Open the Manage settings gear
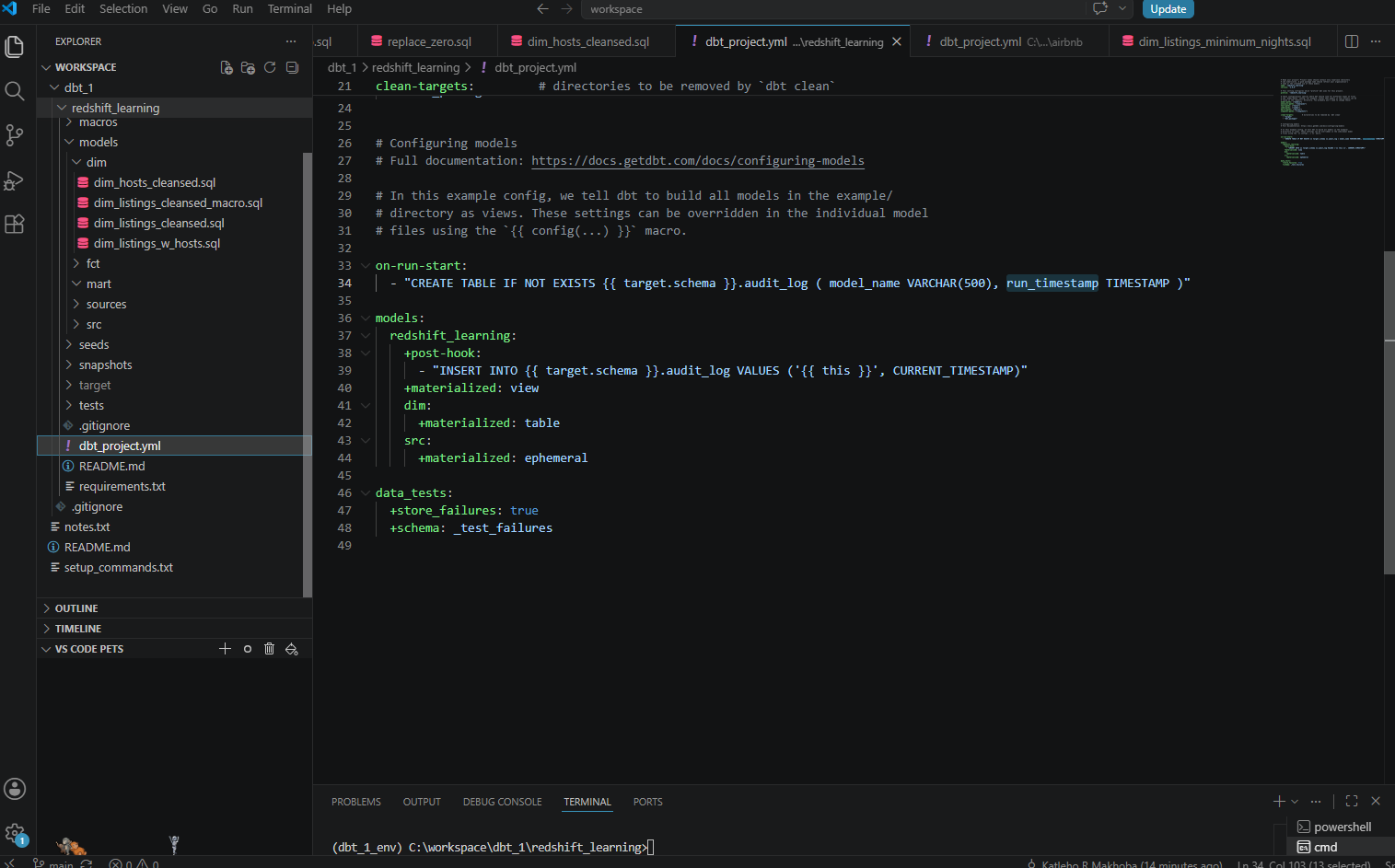This screenshot has height=868, width=1395. click(15, 834)
